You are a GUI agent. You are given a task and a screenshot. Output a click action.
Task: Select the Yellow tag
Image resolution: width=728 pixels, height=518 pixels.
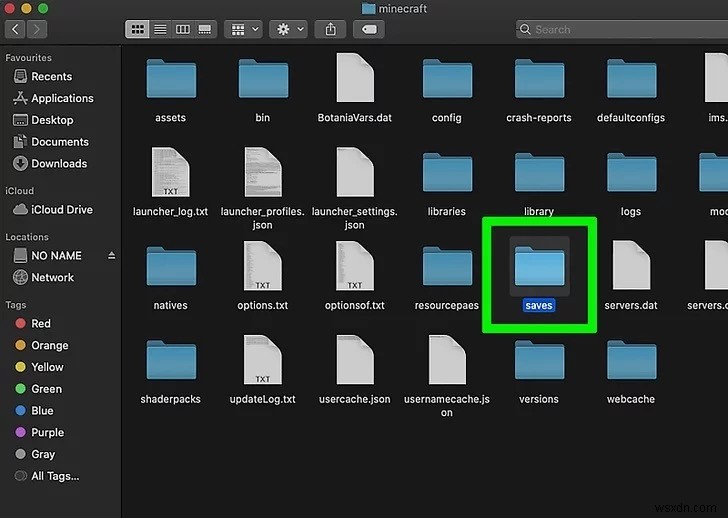pos(39,367)
